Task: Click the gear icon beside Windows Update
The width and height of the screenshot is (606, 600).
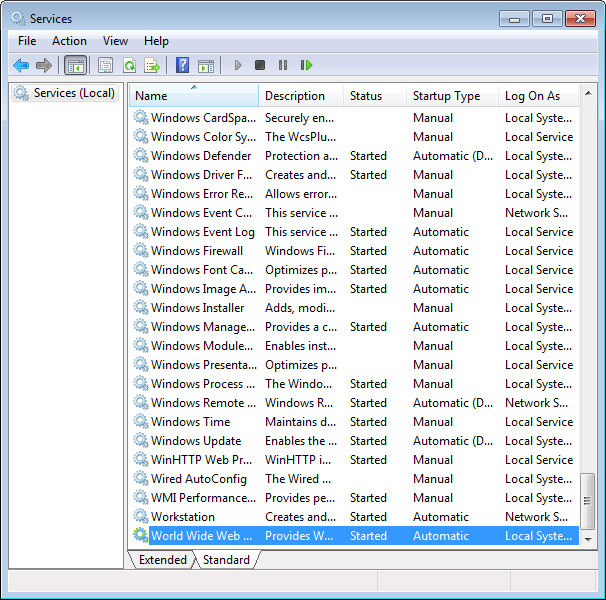Action: (141, 440)
